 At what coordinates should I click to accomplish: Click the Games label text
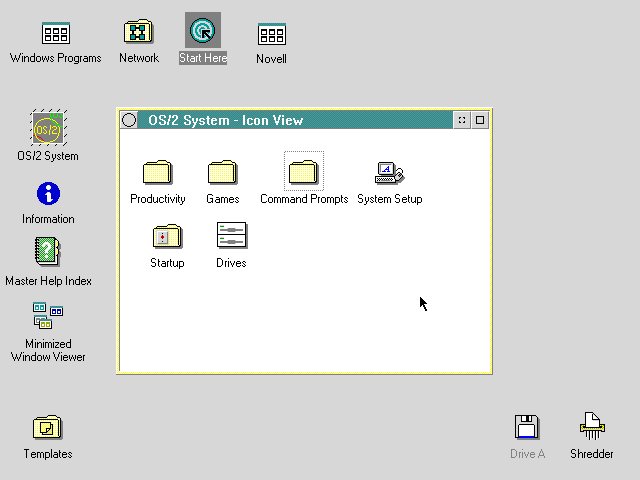point(222,199)
